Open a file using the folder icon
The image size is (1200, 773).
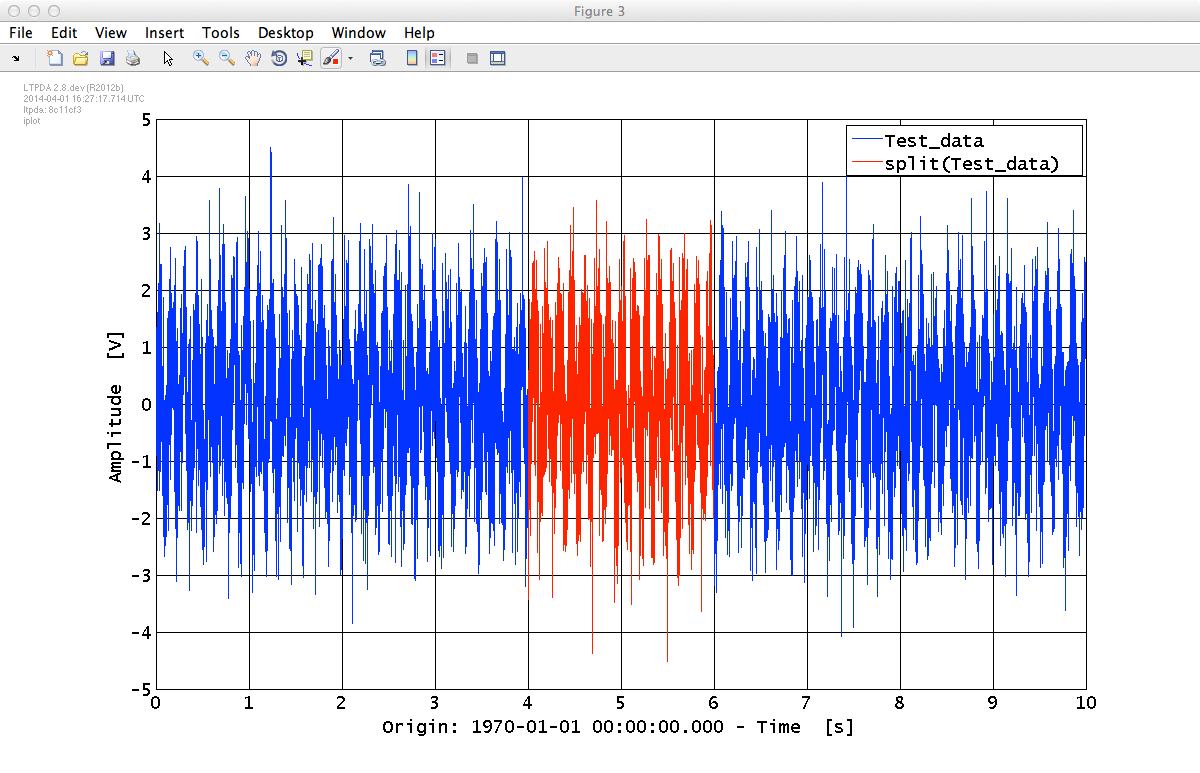(x=81, y=58)
